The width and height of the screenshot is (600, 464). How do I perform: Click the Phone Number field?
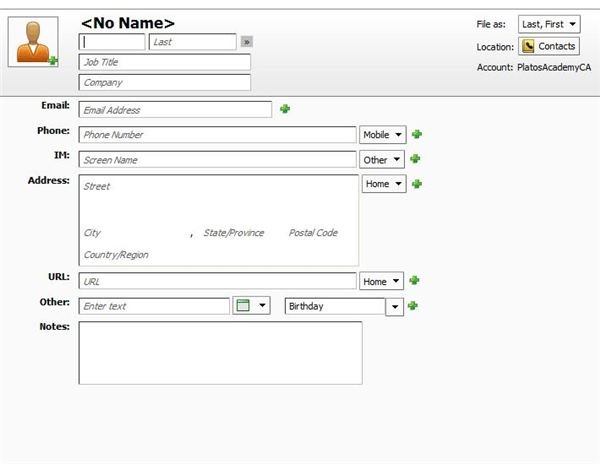(217, 135)
